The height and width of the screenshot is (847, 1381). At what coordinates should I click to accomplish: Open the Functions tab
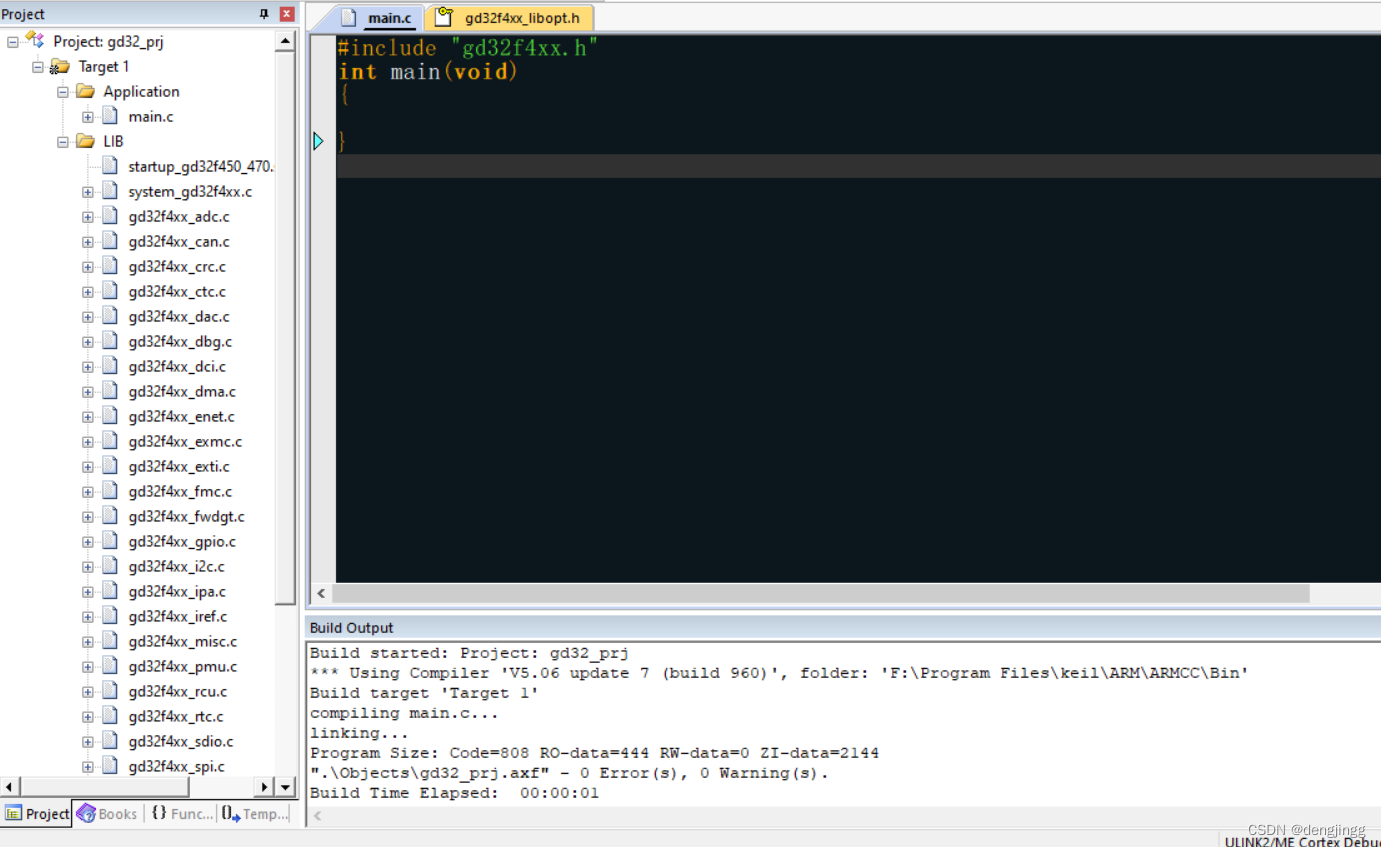coord(182,814)
